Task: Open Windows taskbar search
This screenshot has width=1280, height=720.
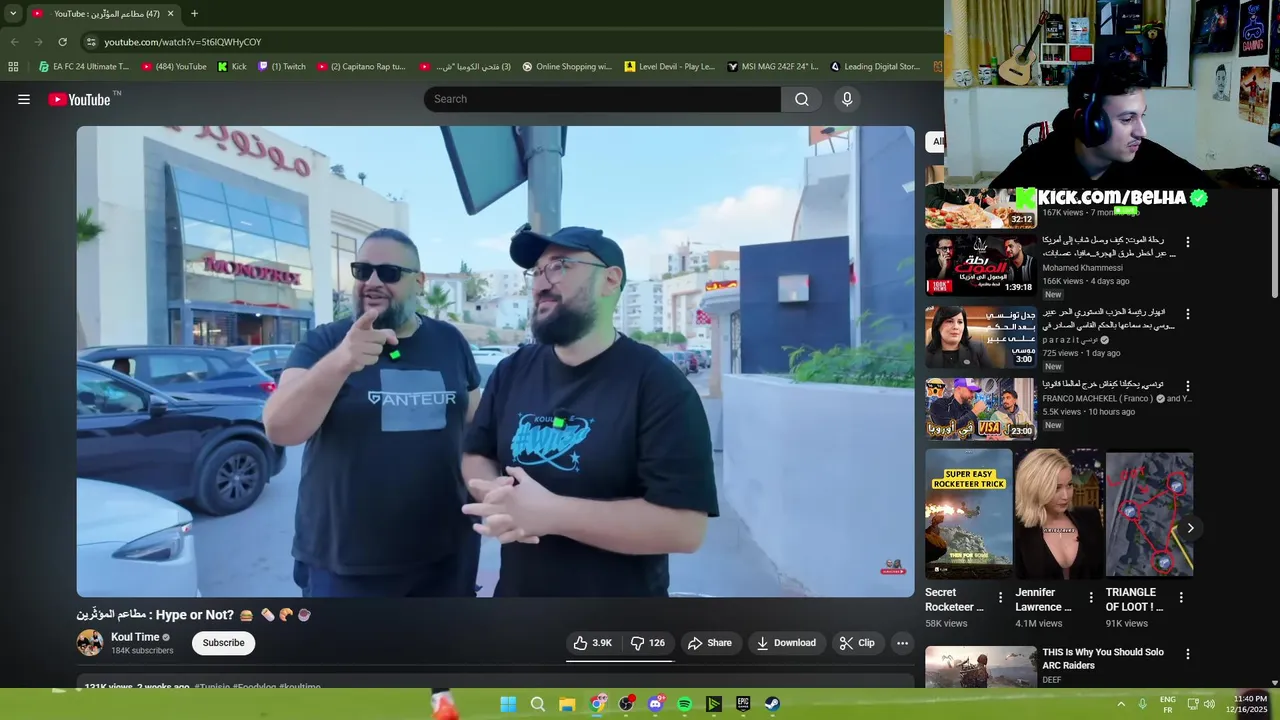Action: click(538, 704)
